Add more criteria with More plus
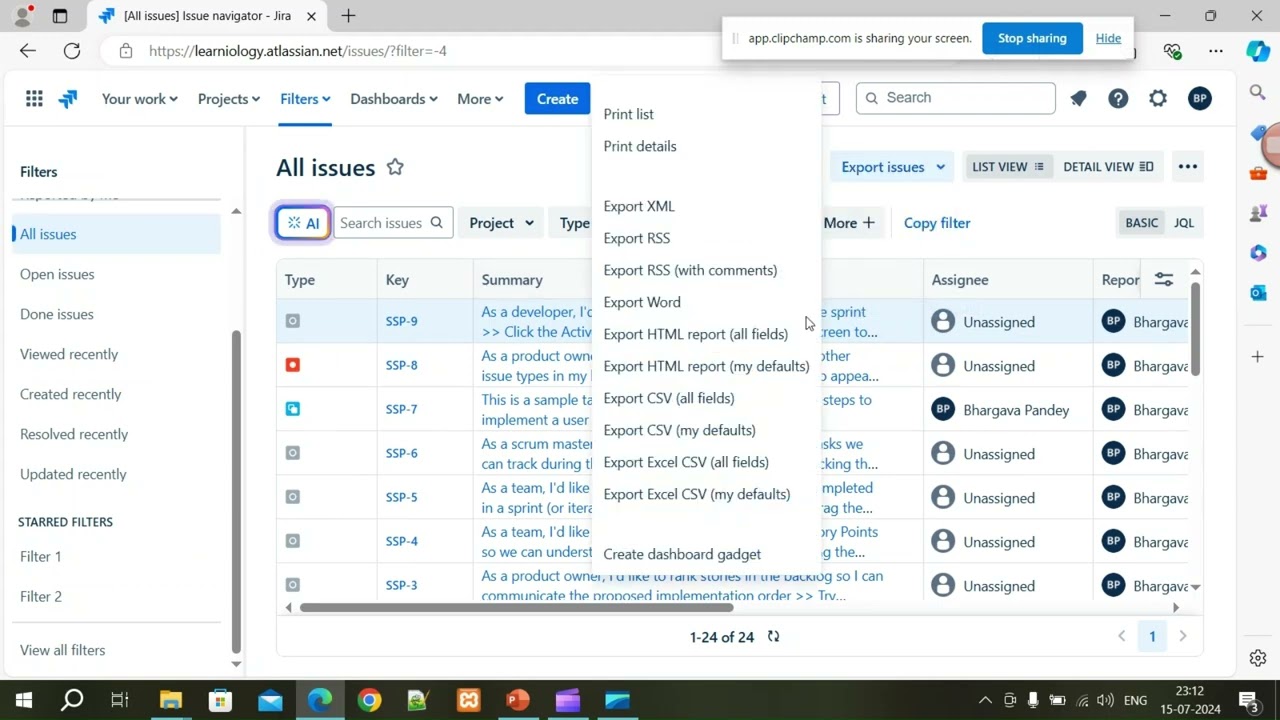This screenshot has height=720, width=1280. (849, 223)
